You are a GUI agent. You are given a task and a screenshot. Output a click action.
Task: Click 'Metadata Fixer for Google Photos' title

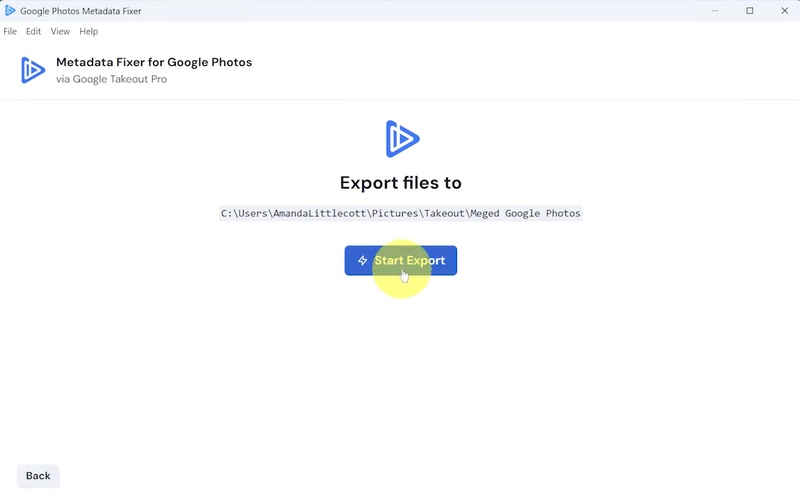[x=154, y=62]
